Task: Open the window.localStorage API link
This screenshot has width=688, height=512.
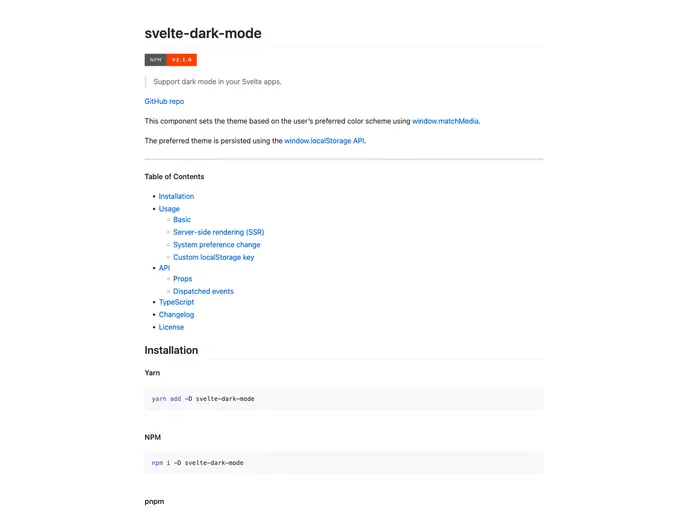Action: click(x=324, y=141)
